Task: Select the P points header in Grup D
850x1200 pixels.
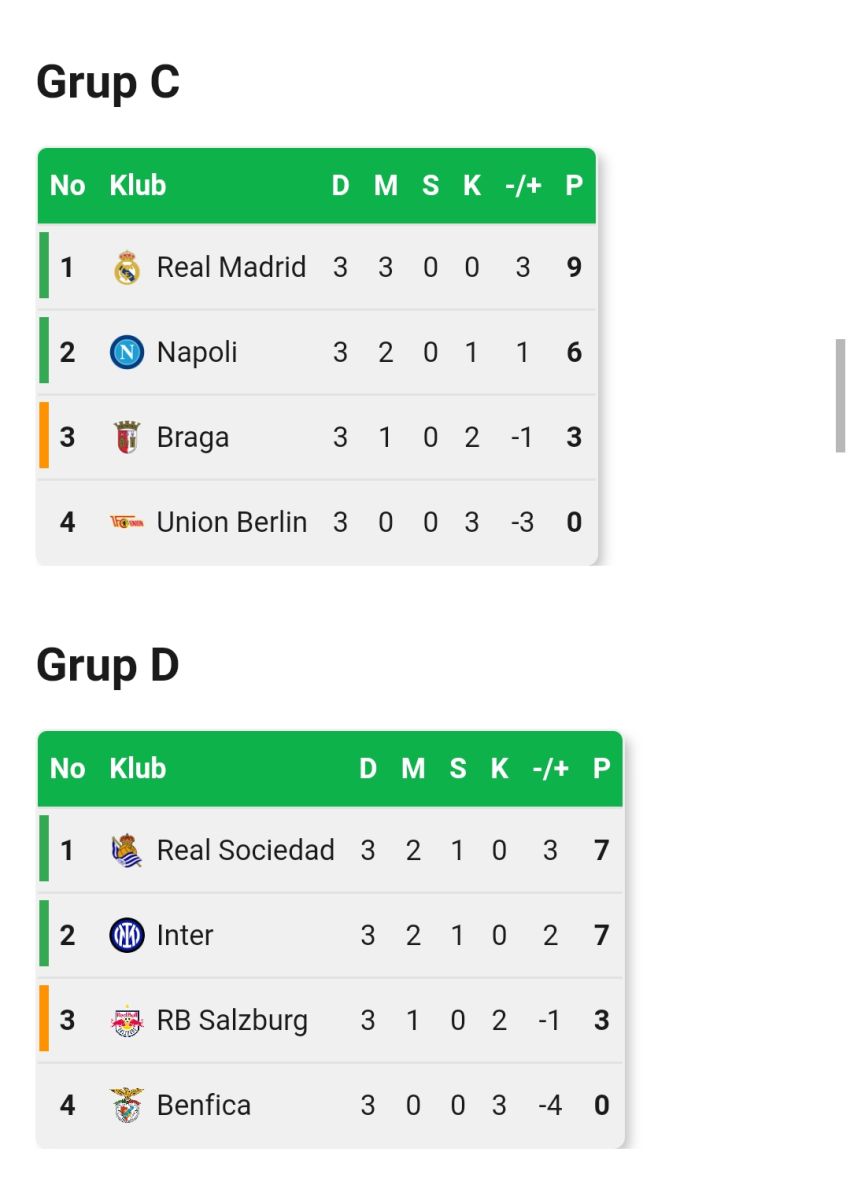Action: 601,768
